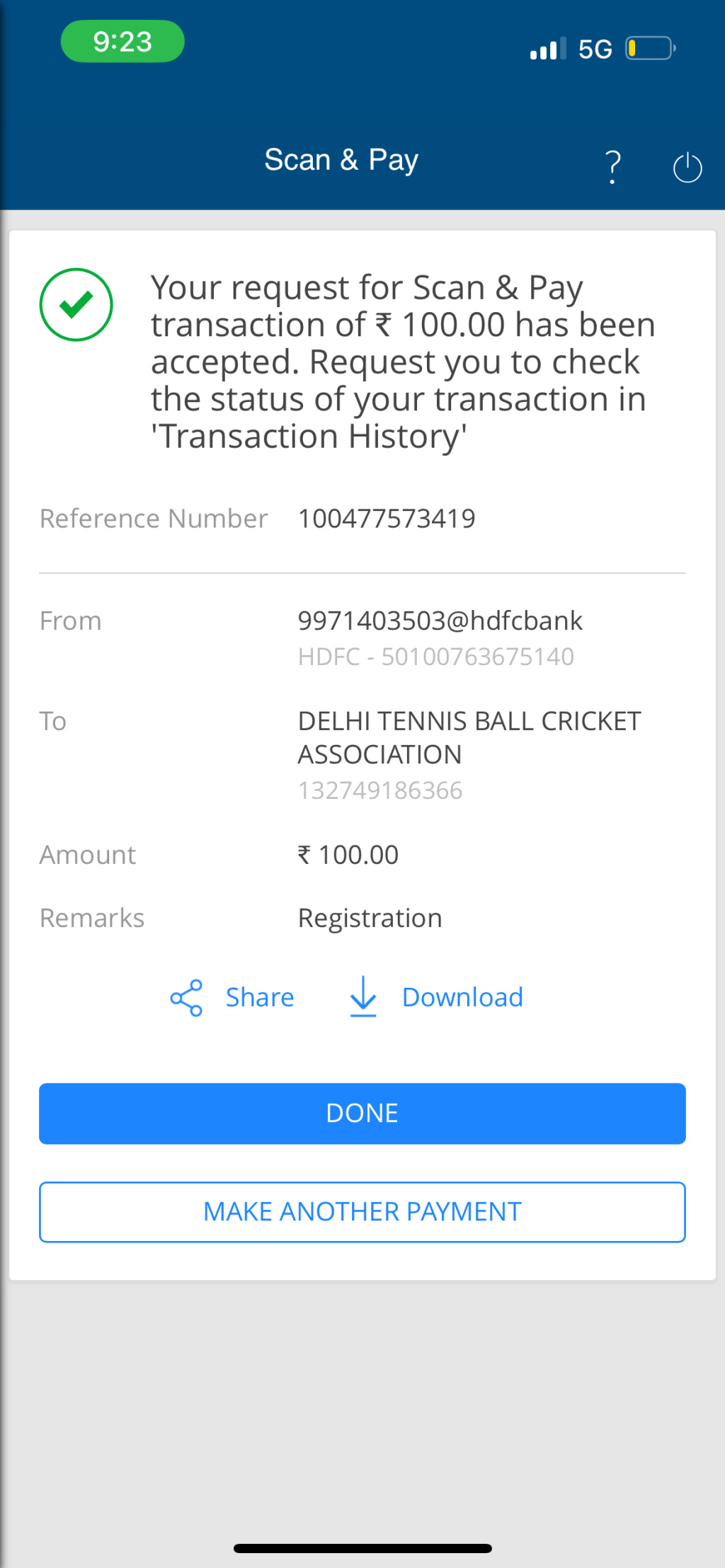This screenshot has height=1568, width=725.
Task: Tap the battery status icon
Action: click(x=650, y=49)
